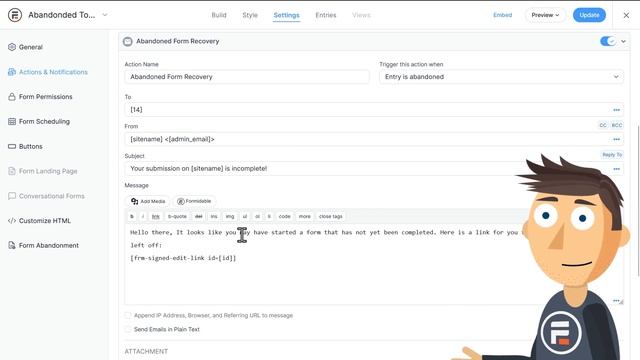Apply italic with the i quicktag
Image resolution: width=640 pixels, height=360 pixels.
tap(142, 216)
